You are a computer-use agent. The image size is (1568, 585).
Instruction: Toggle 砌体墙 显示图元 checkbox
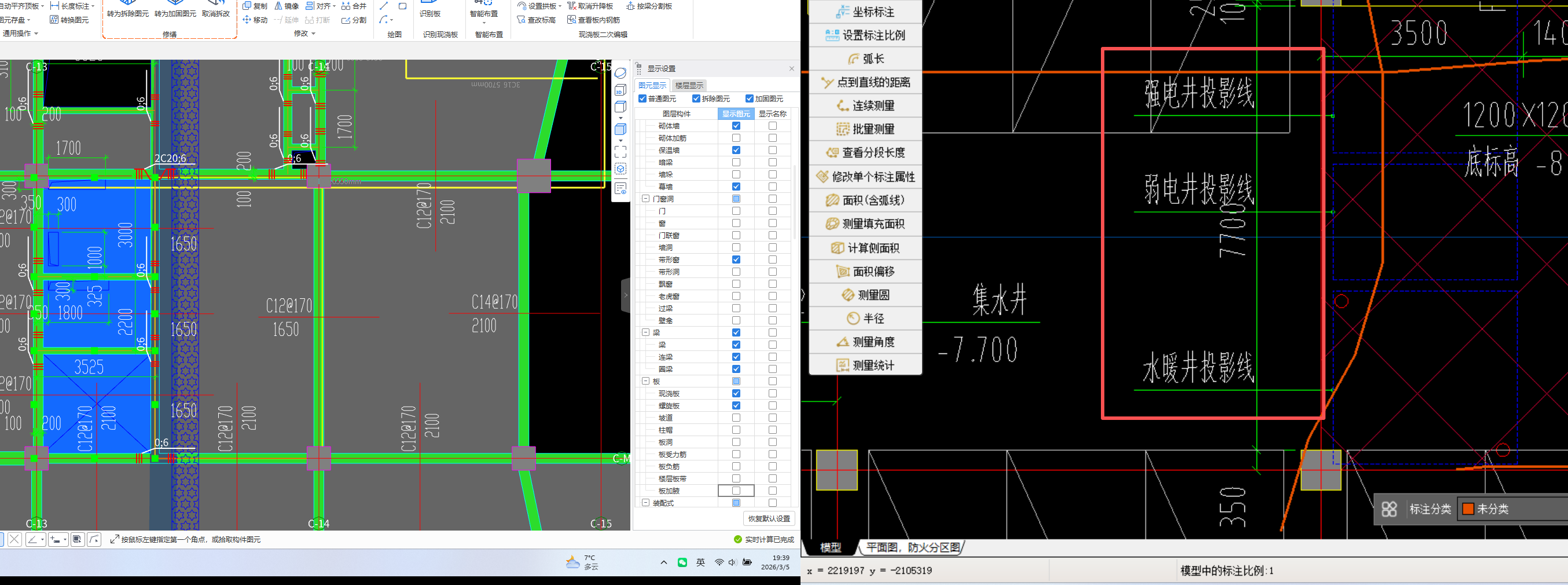[x=736, y=126]
